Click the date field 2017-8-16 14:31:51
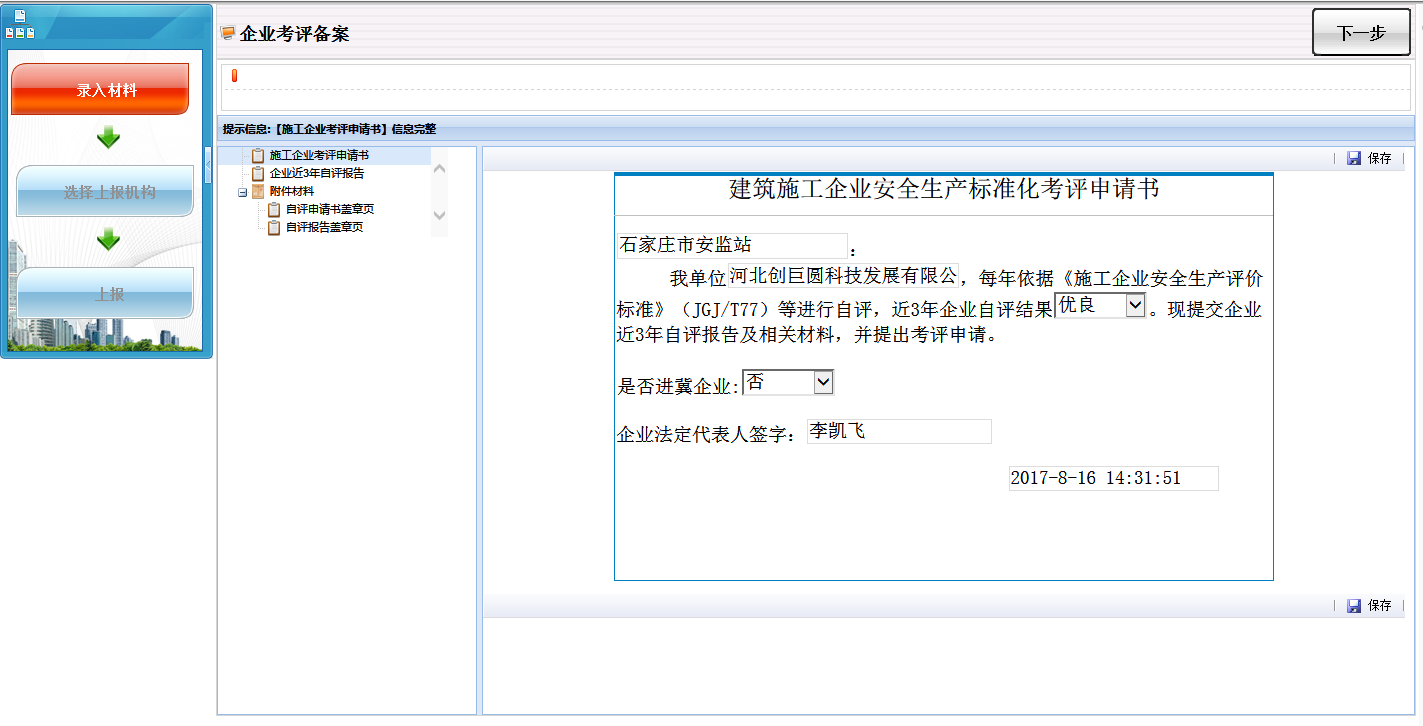Image resolution: width=1423 pixels, height=726 pixels. pos(1113,478)
